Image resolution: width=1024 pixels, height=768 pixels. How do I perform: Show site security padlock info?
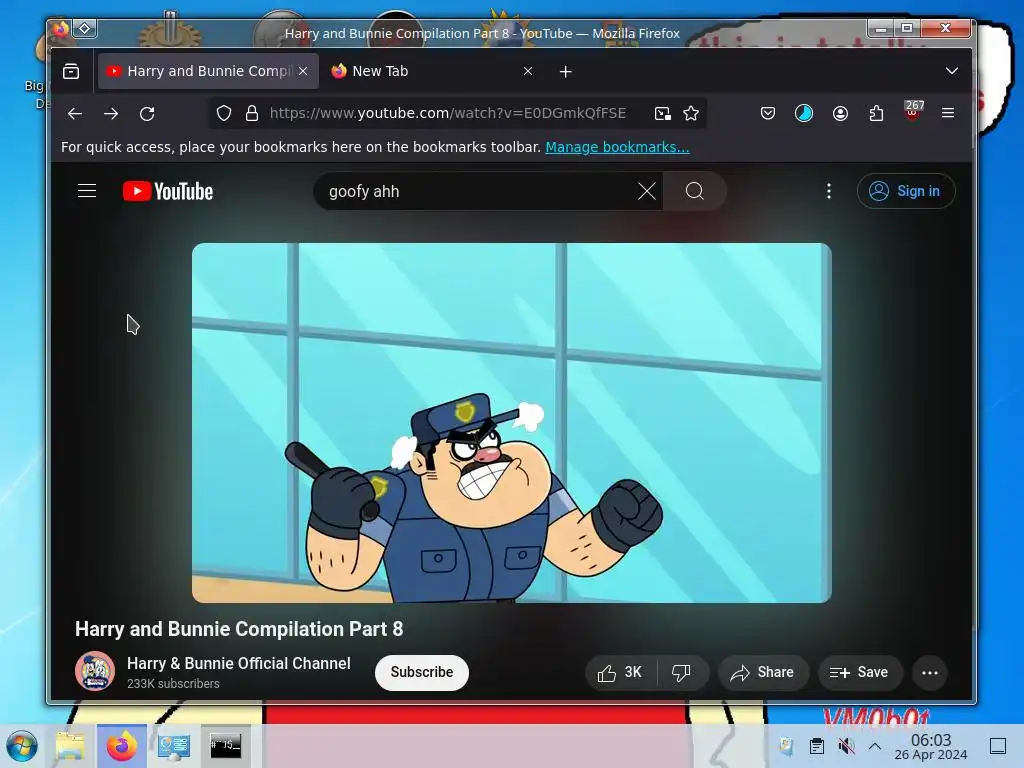pos(252,114)
